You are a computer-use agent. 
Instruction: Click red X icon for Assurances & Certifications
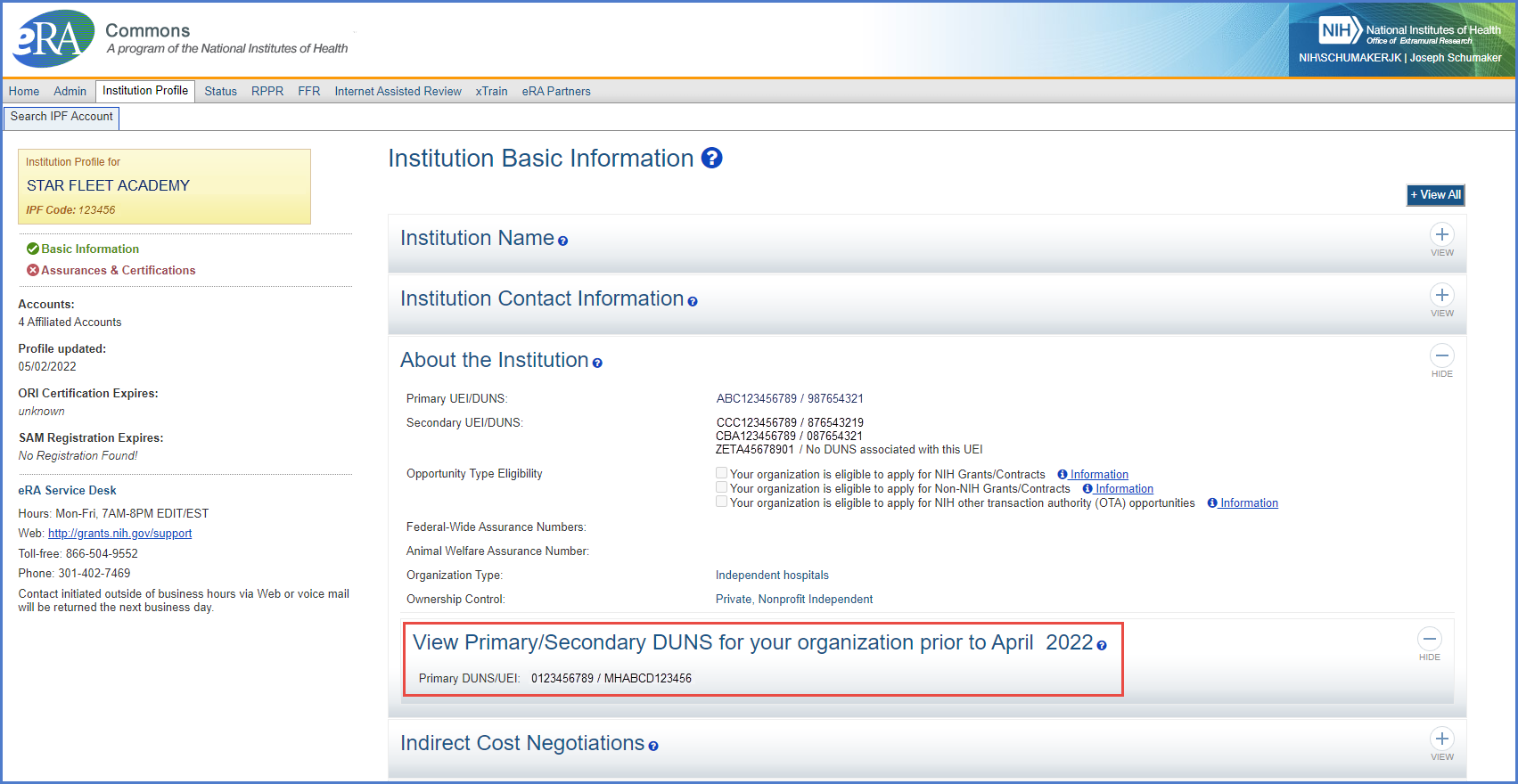(33, 270)
